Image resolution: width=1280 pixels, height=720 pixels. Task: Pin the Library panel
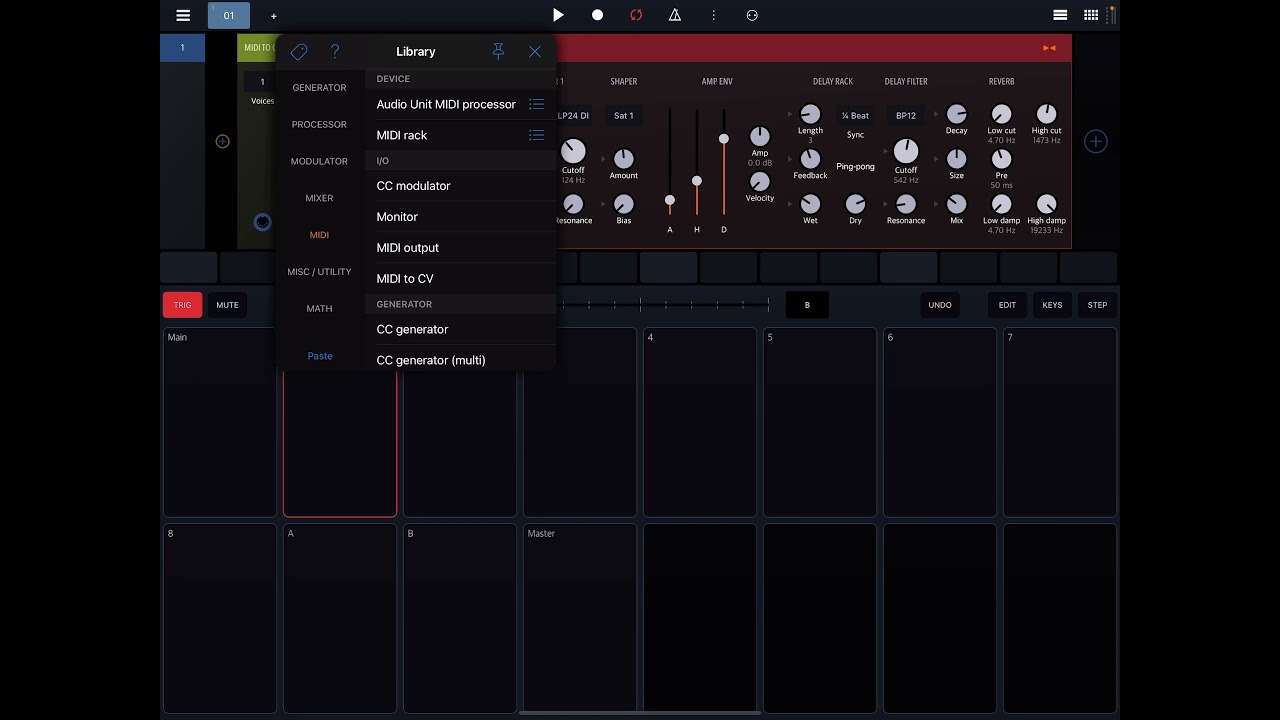coord(498,51)
